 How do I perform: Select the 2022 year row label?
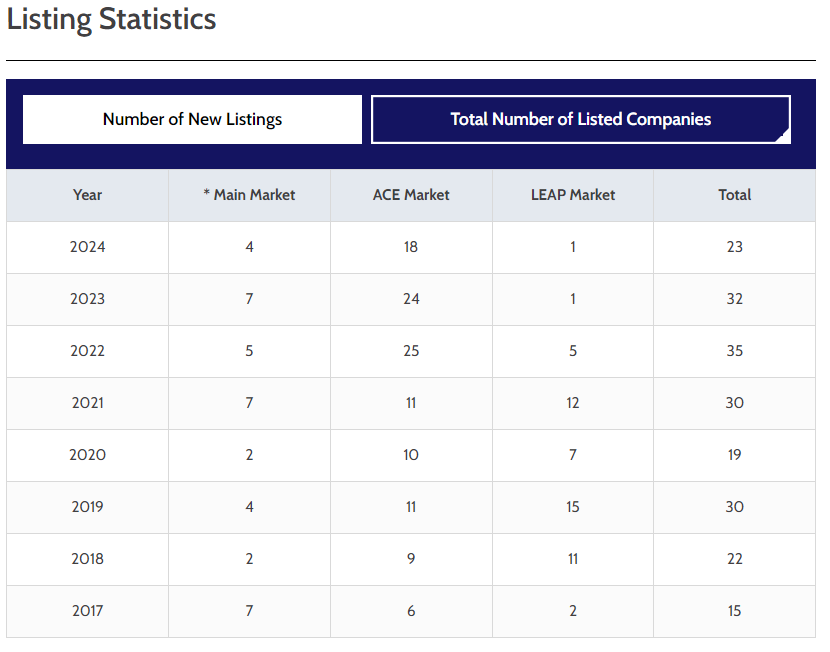[87, 351]
